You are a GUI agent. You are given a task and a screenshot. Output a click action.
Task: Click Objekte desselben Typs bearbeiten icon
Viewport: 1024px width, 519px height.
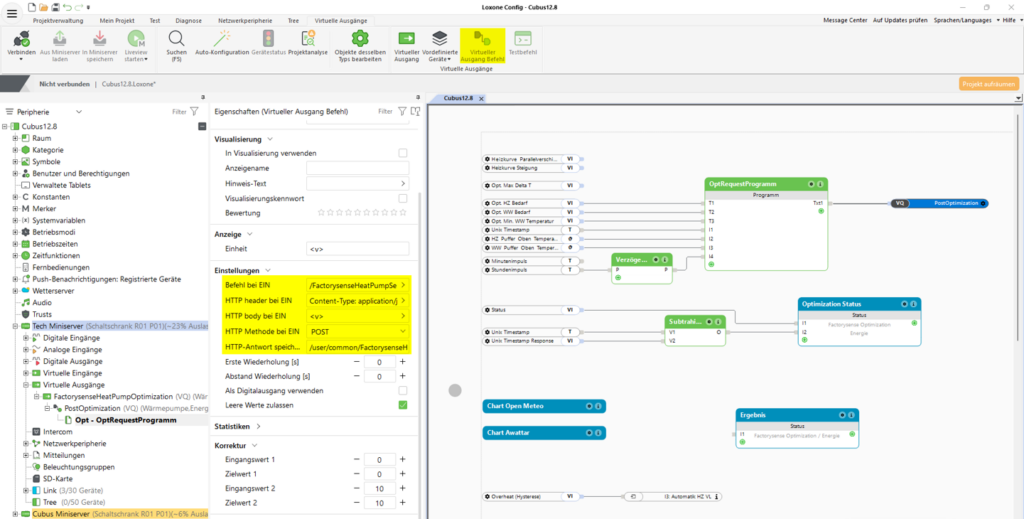point(359,38)
